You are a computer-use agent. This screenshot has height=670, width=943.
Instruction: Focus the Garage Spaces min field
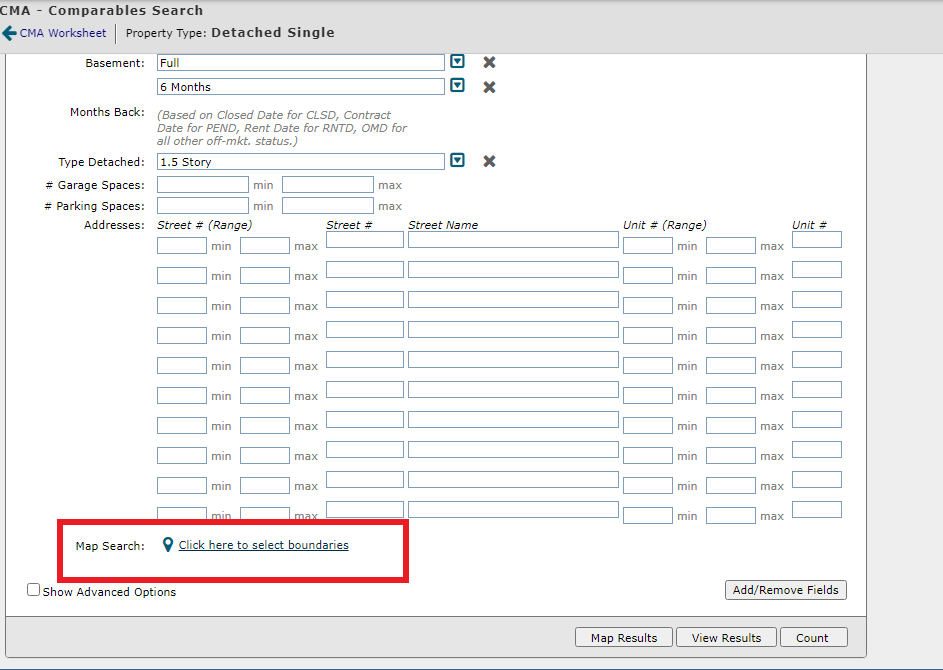(x=203, y=185)
